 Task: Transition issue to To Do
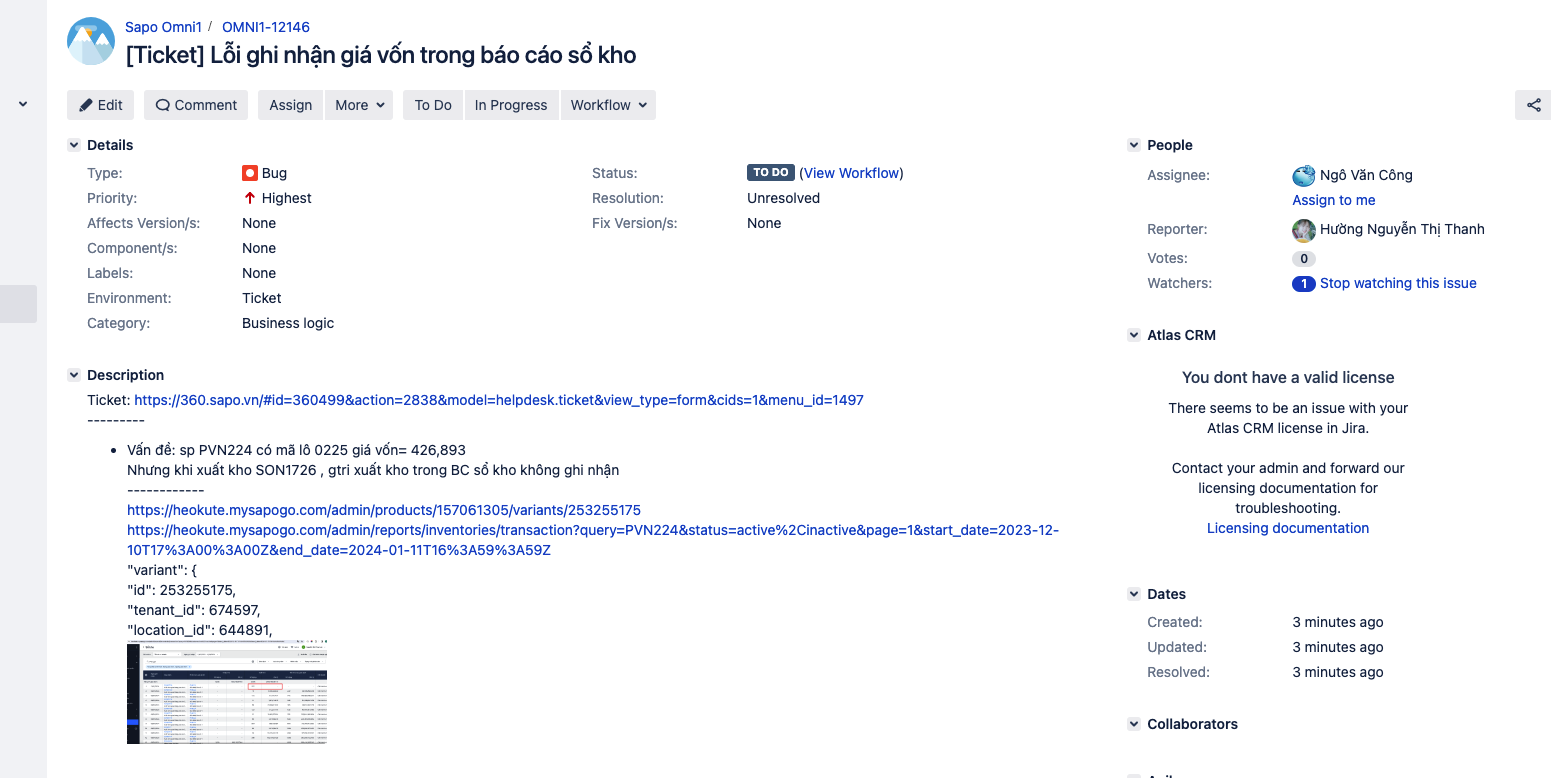(433, 105)
